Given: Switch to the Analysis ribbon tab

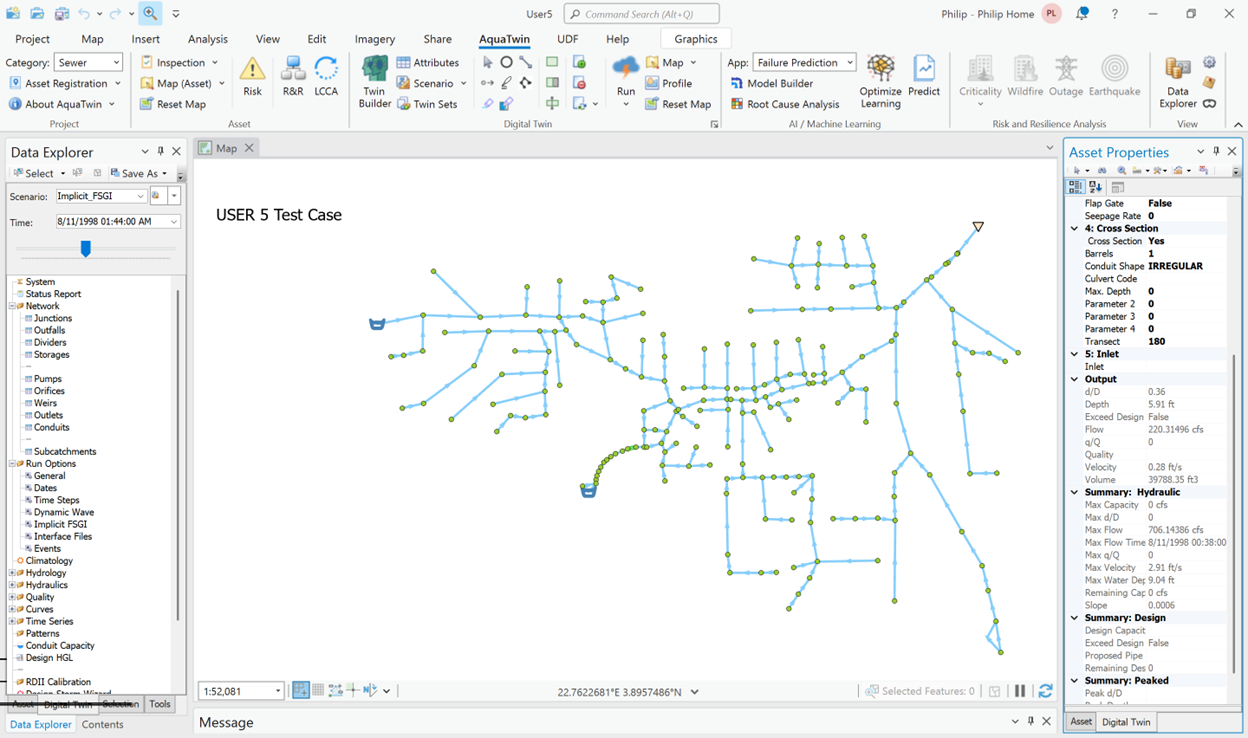Looking at the screenshot, I should click(x=208, y=39).
